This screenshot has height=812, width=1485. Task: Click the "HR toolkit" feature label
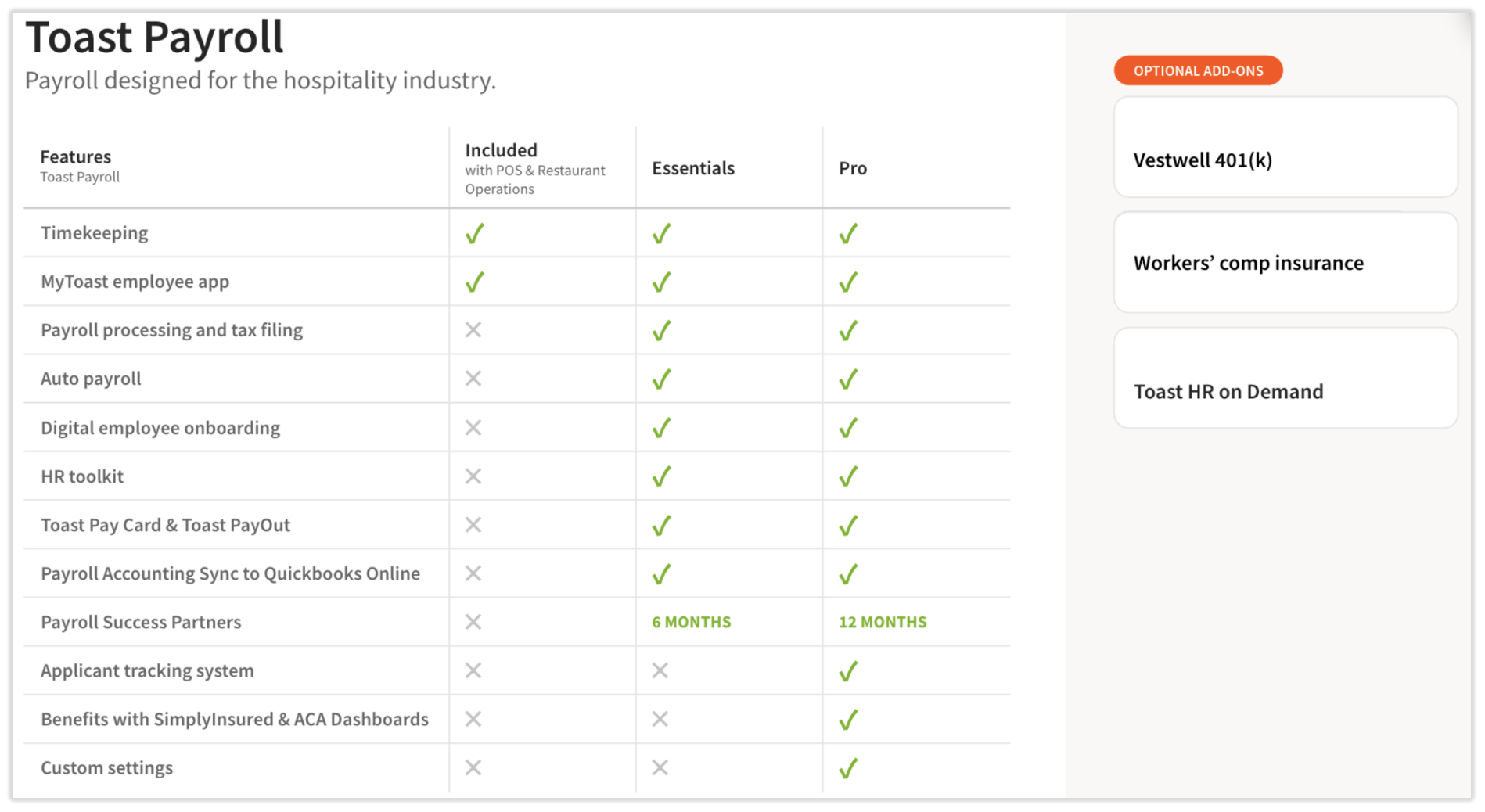tap(82, 476)
